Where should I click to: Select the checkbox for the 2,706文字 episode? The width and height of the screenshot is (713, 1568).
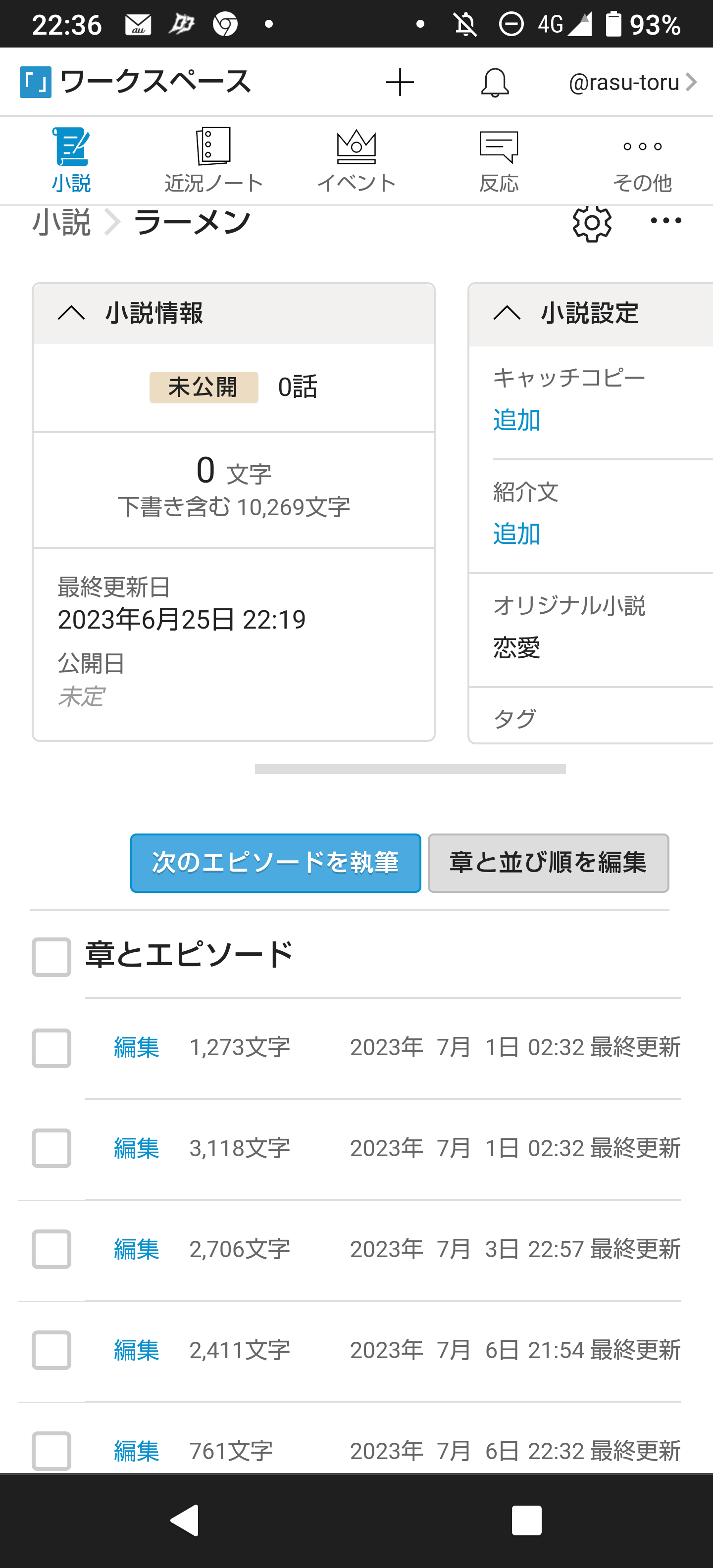point(52,1249)
